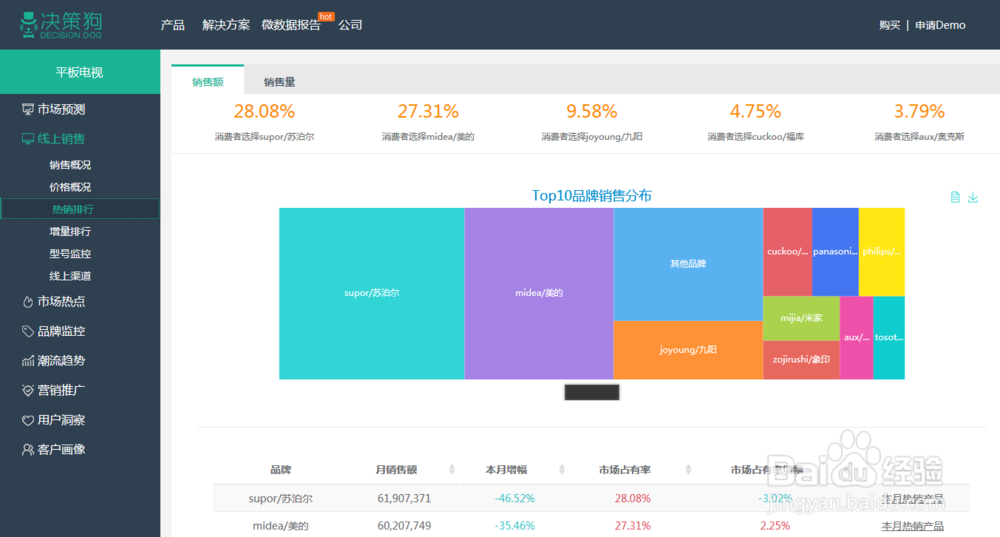Expand 营销推广 in sidebar
1000x537 pixels.
61,390
